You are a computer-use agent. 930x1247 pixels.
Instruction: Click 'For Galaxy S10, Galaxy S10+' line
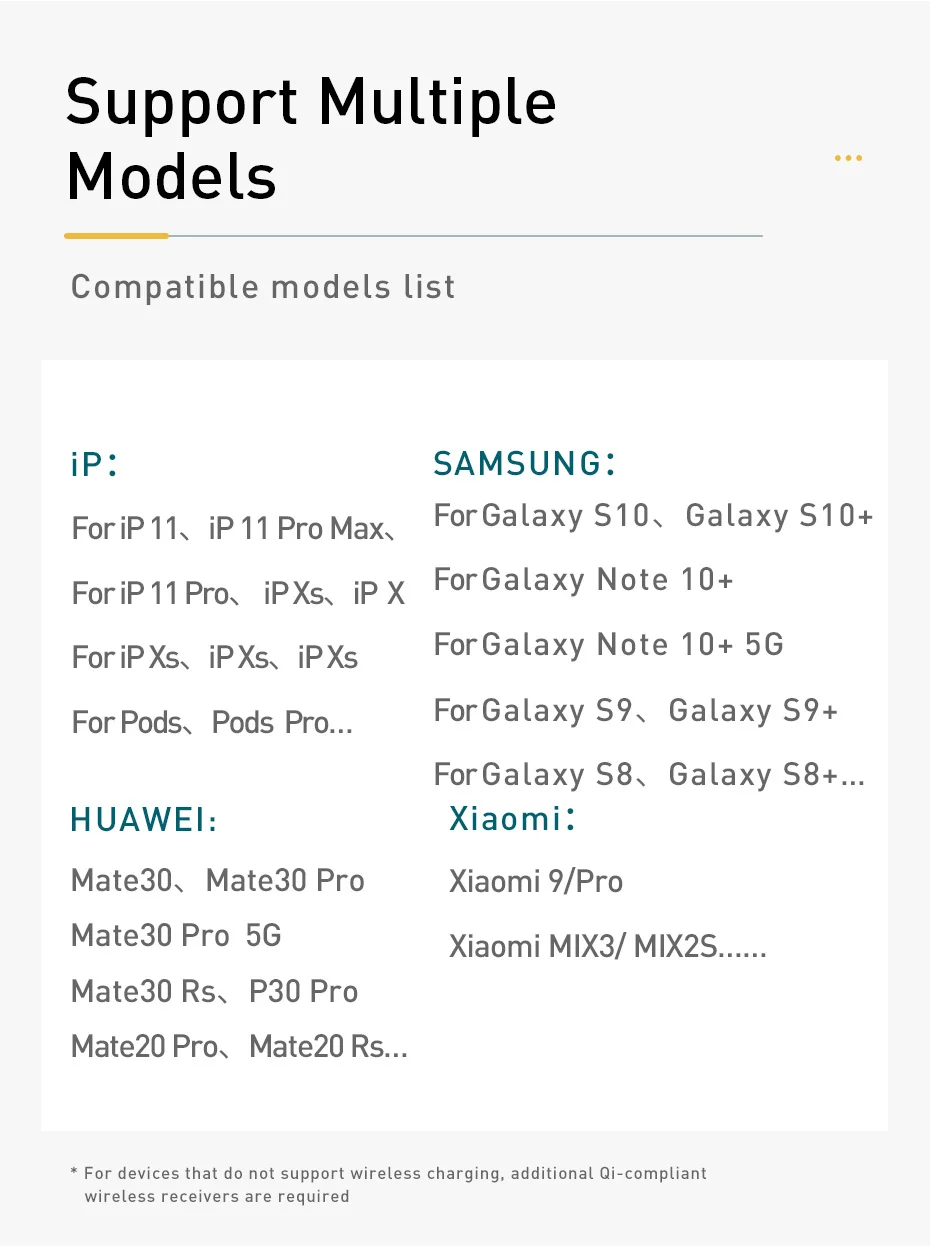click(653, 516)
